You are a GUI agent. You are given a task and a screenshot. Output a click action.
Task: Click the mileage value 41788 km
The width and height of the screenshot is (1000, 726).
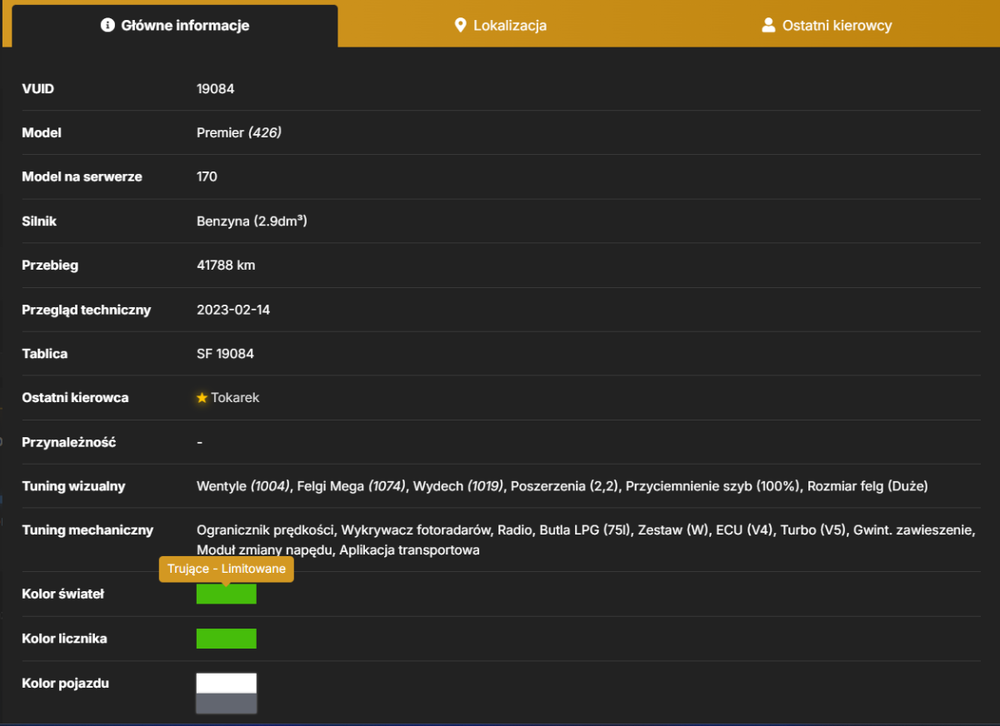point(226,265)
